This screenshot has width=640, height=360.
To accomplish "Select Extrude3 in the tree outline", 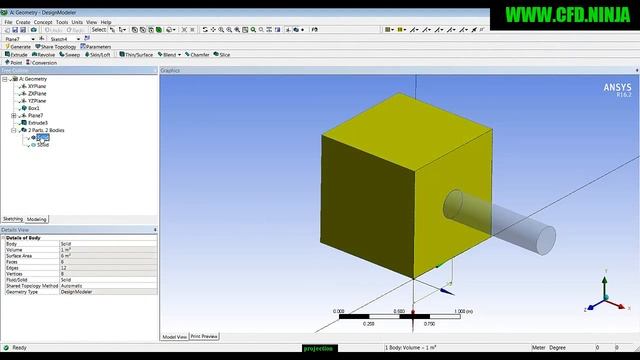I will point(38,123).
